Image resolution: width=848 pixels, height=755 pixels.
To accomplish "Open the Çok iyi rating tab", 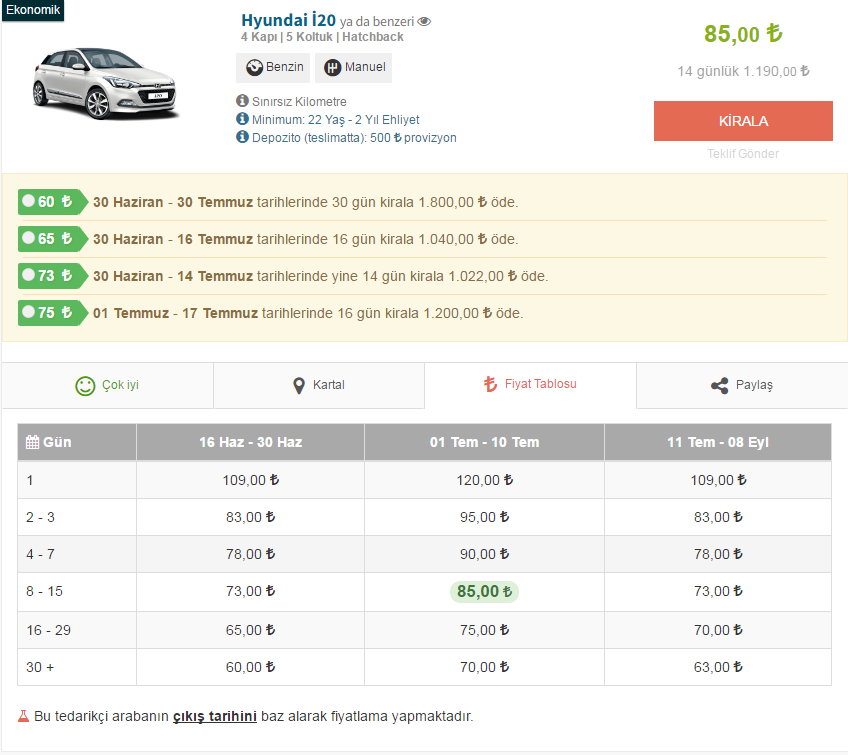I will 107,385.
